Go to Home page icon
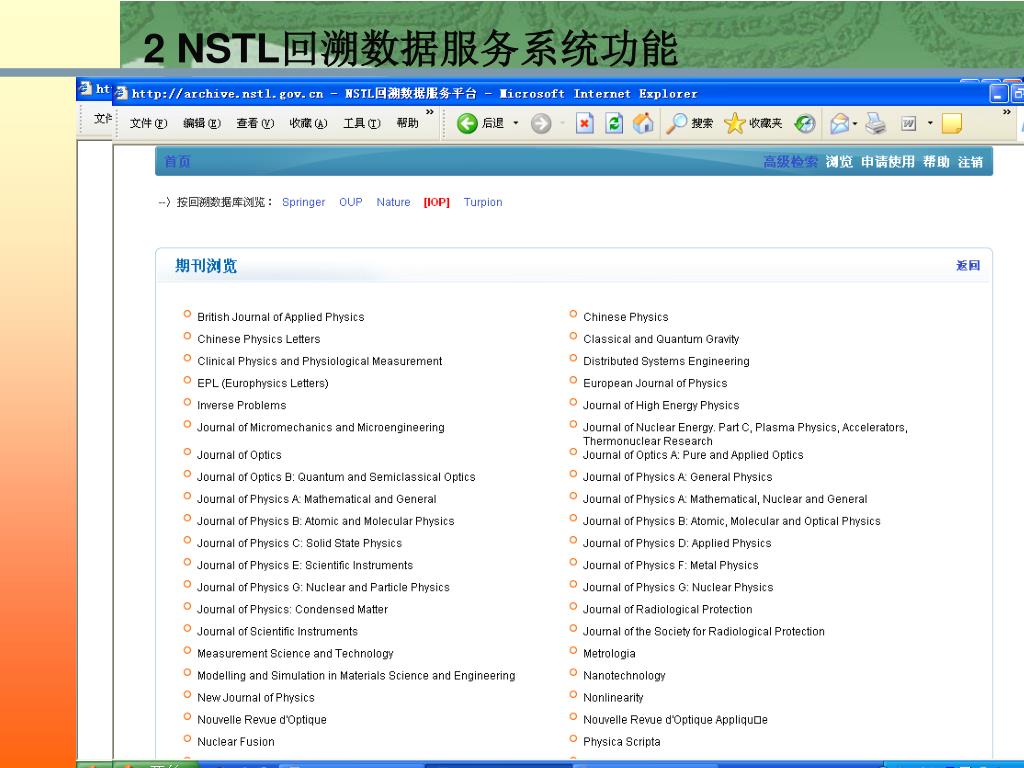The height and width of the screenshot is (768, 1024). point(643,123)
